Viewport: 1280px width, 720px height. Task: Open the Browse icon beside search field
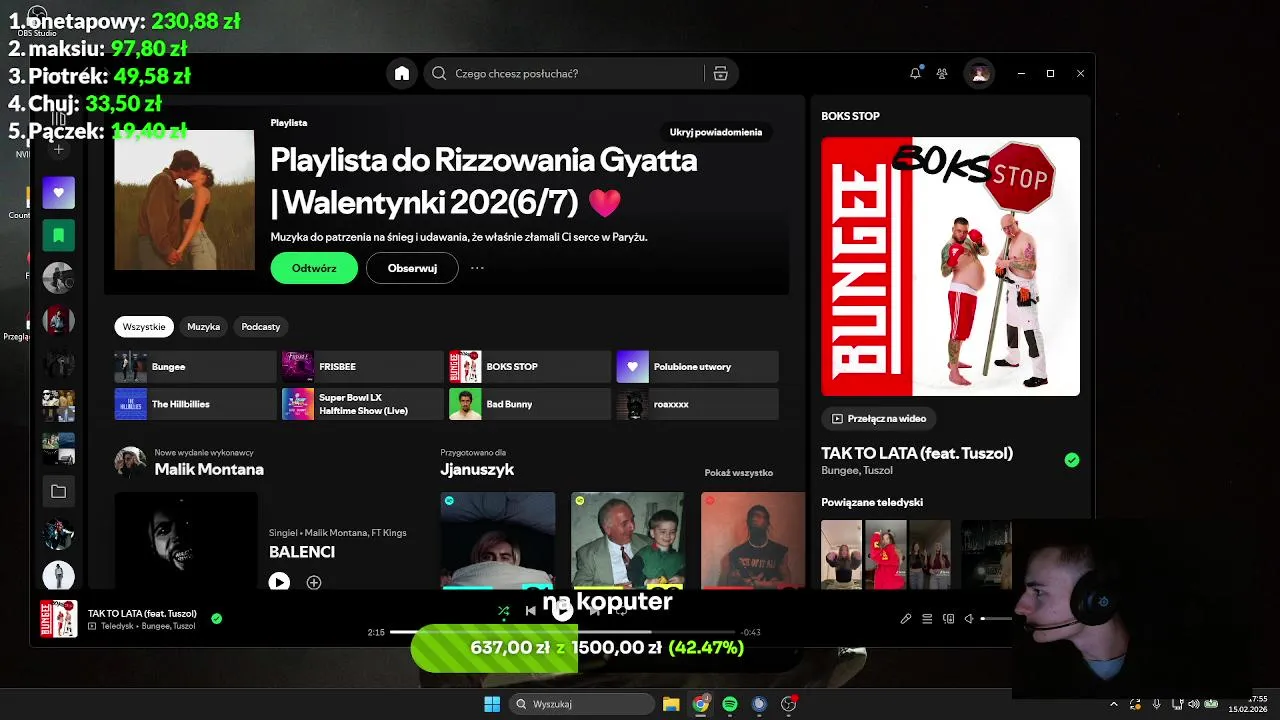tap(720, 73)
